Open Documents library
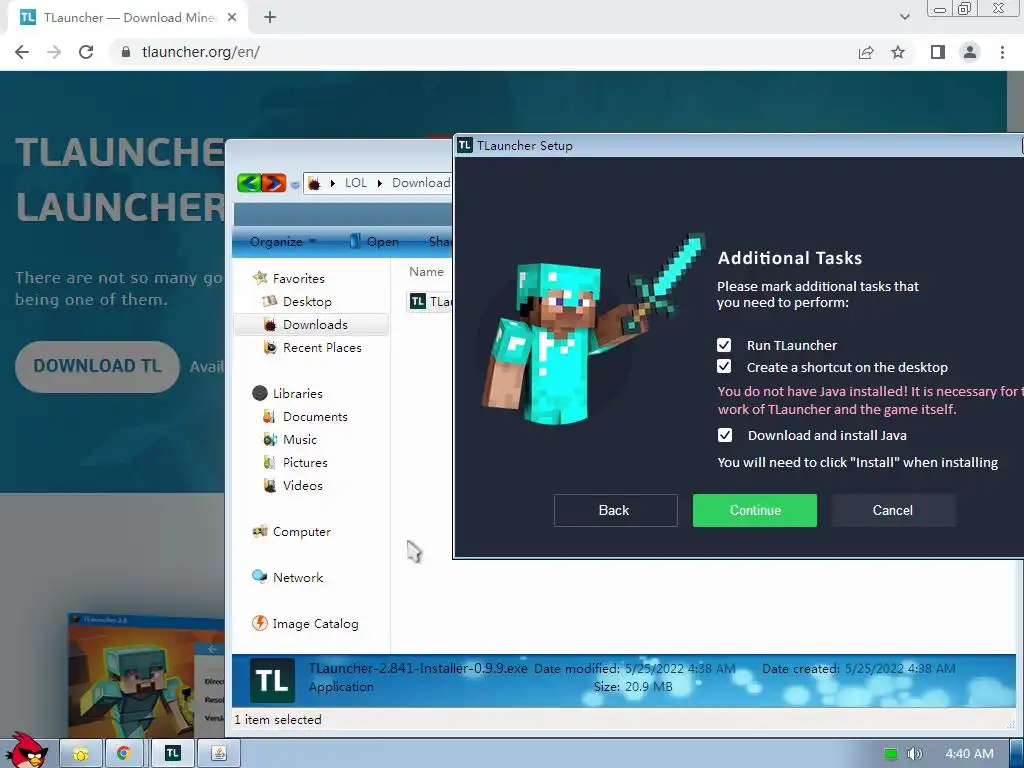The height and width of the screenshot is (768, 1024). click(x=315, y=417)
